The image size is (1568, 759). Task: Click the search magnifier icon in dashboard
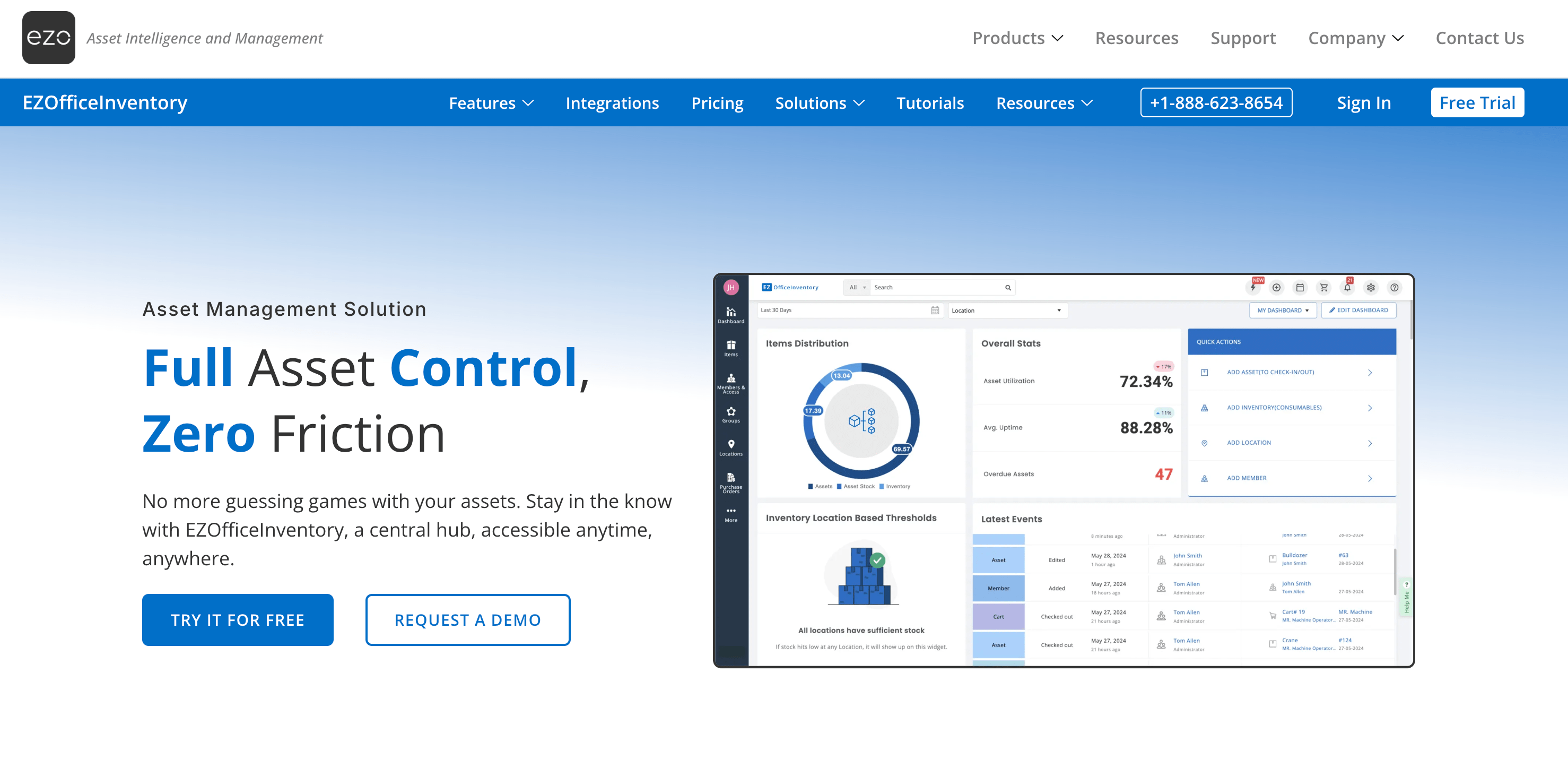[x=1008, y=288]
